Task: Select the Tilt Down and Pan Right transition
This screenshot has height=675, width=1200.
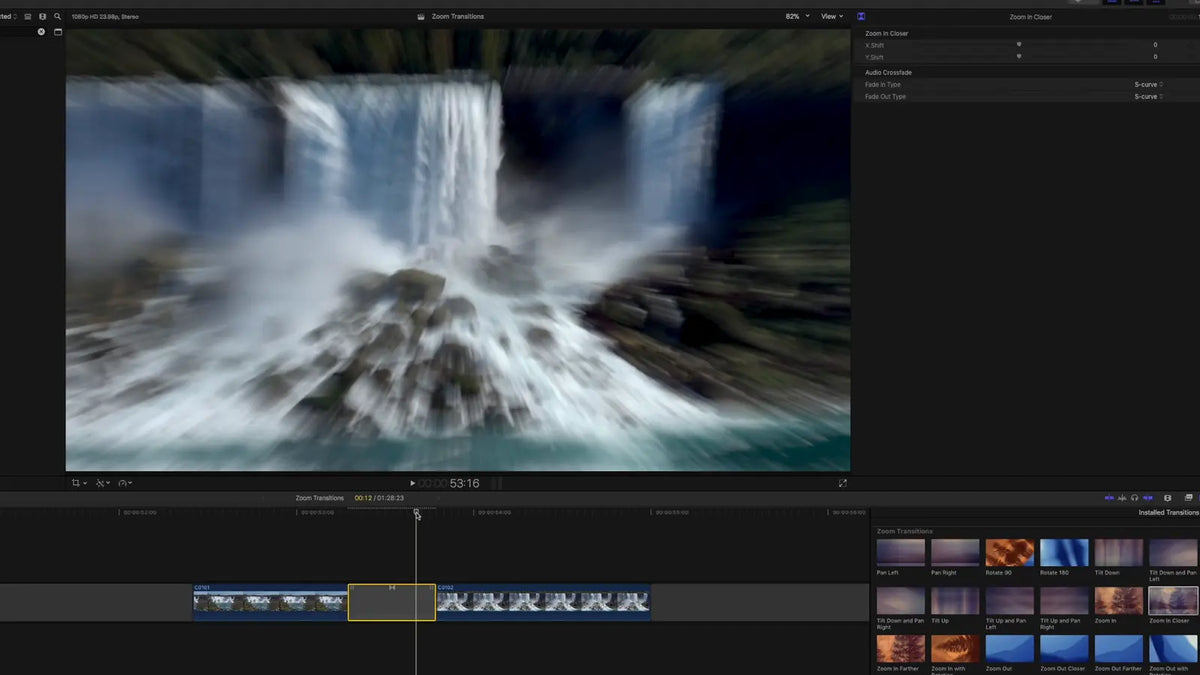Action: (x=900, y=600)
